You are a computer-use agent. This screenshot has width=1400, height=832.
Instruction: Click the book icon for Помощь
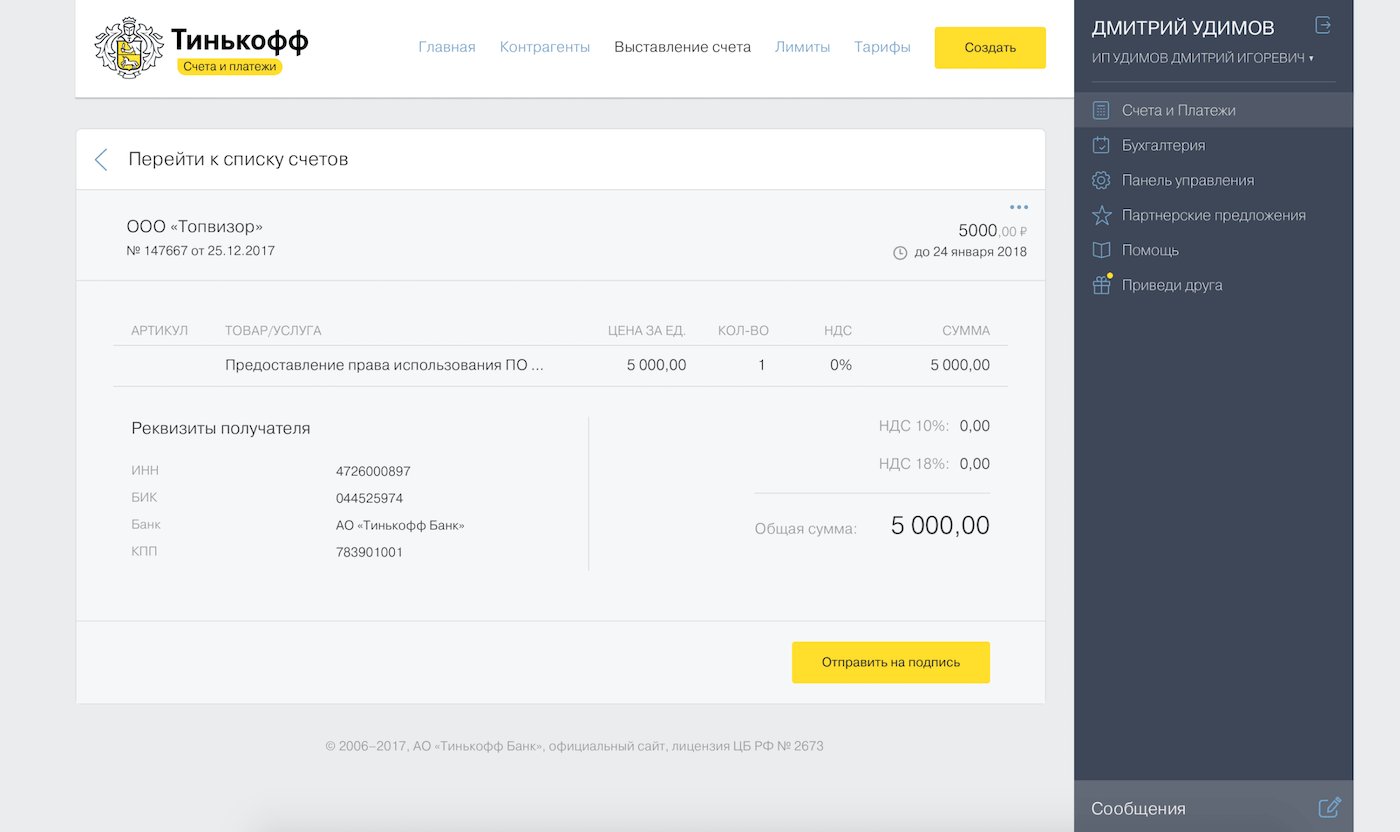pyautogui.click(x=1101, y=250)
